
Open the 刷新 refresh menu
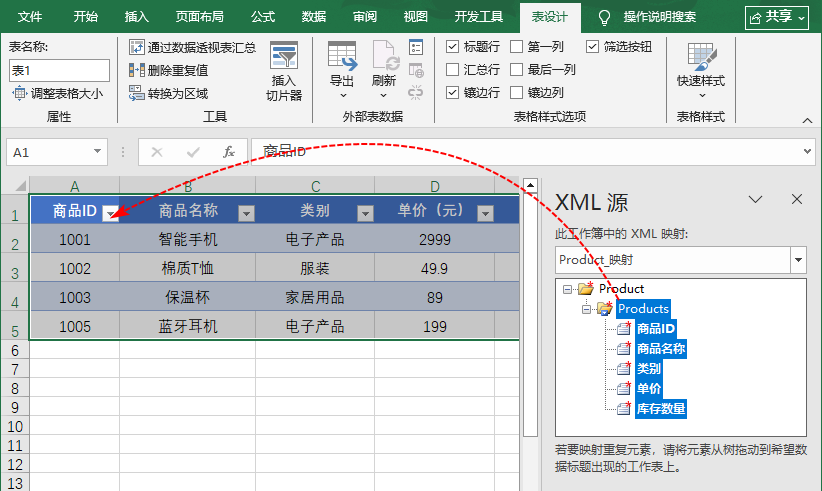click(x=383, y=71)
